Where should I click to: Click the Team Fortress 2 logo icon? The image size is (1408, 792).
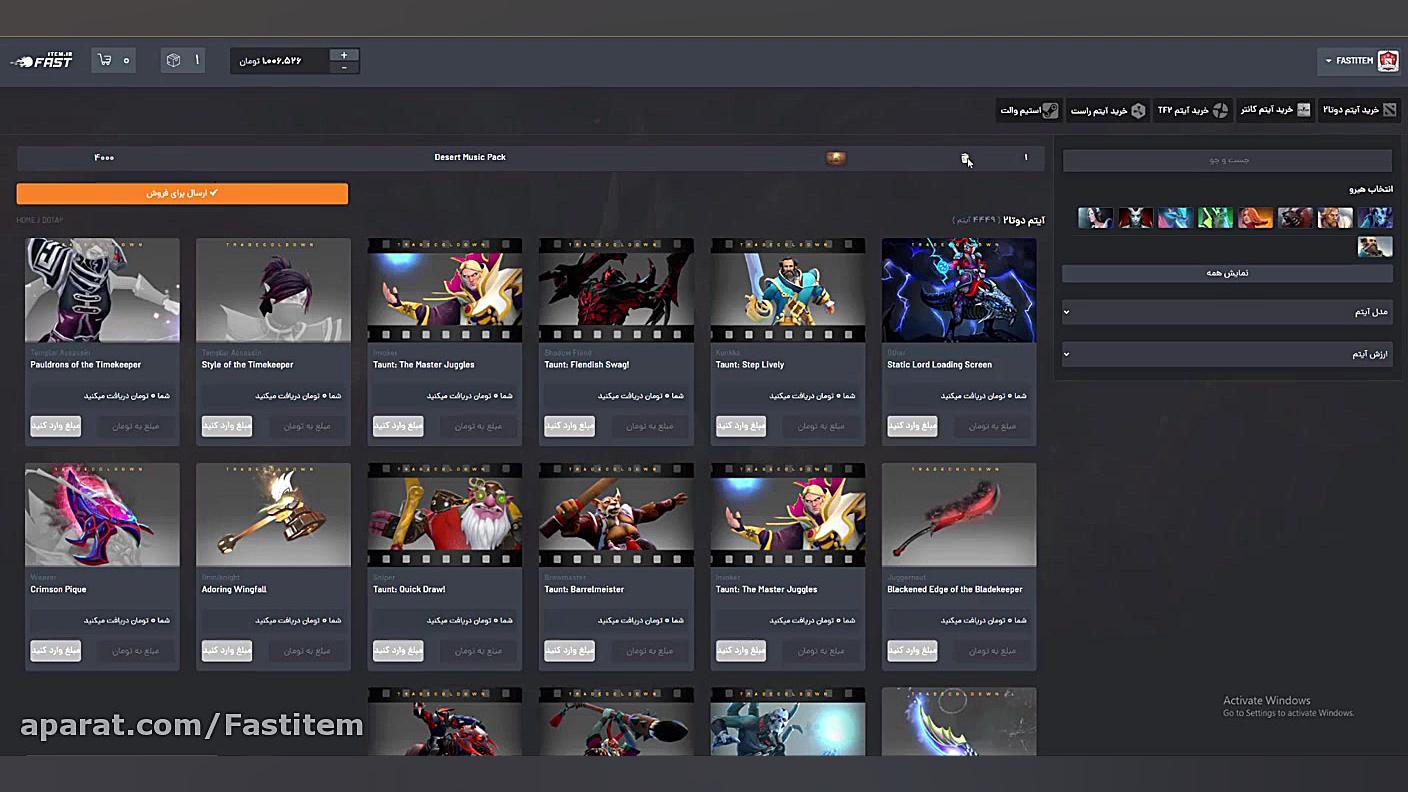(x=1218, y=110)
